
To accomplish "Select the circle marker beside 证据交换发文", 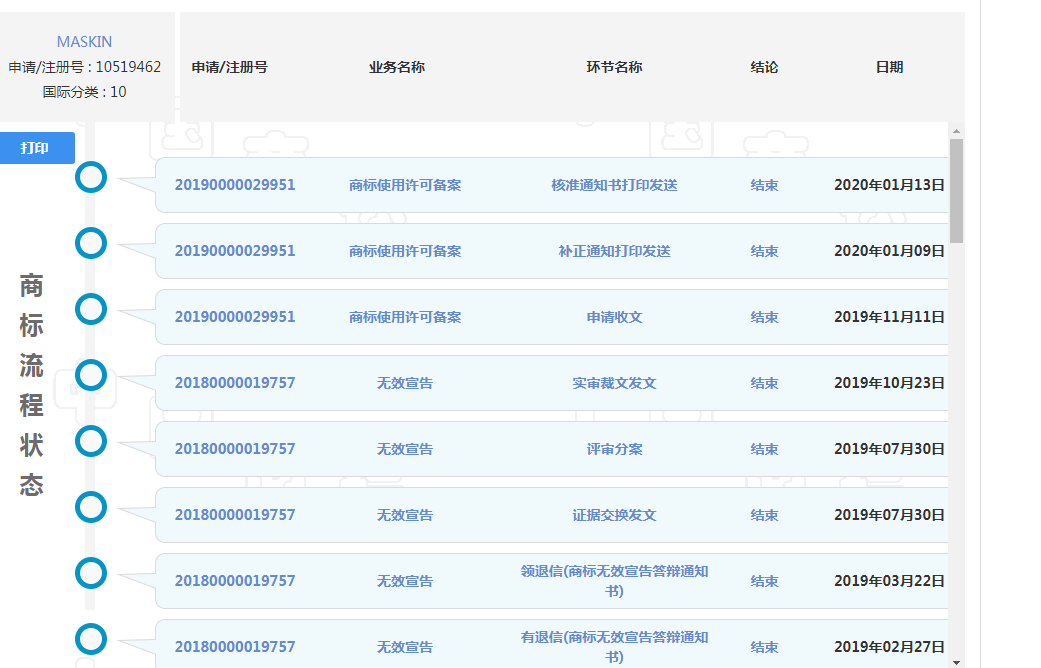I will click(x=91, y=507).
